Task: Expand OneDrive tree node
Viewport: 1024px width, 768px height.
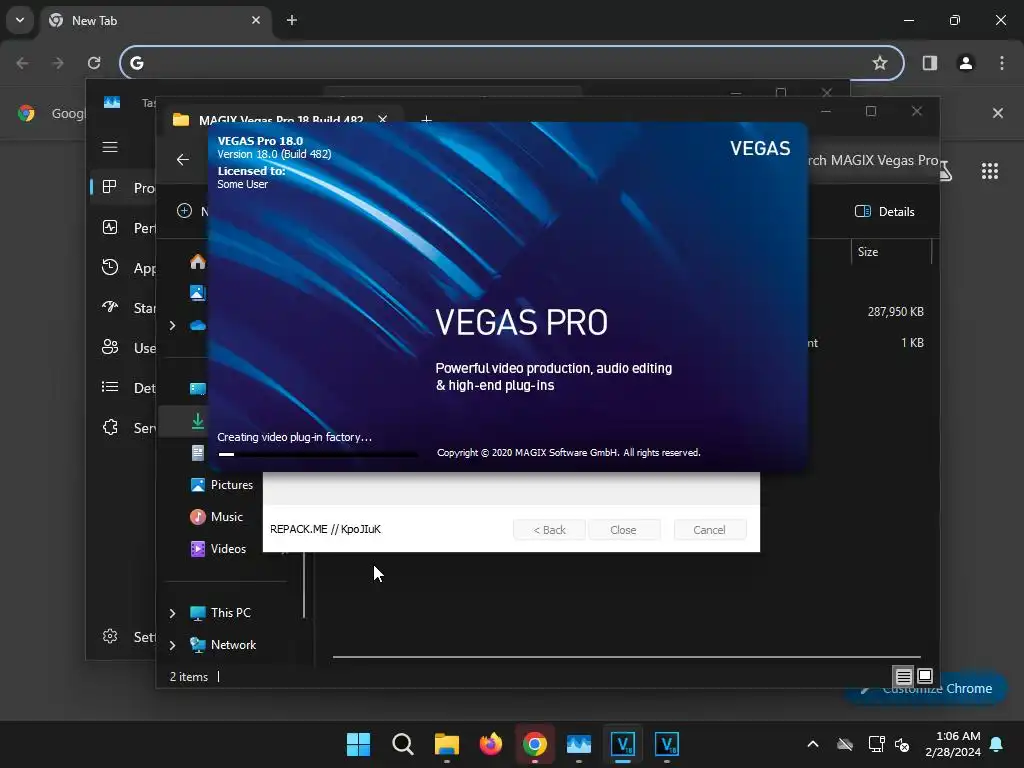Action: (172, 325)
